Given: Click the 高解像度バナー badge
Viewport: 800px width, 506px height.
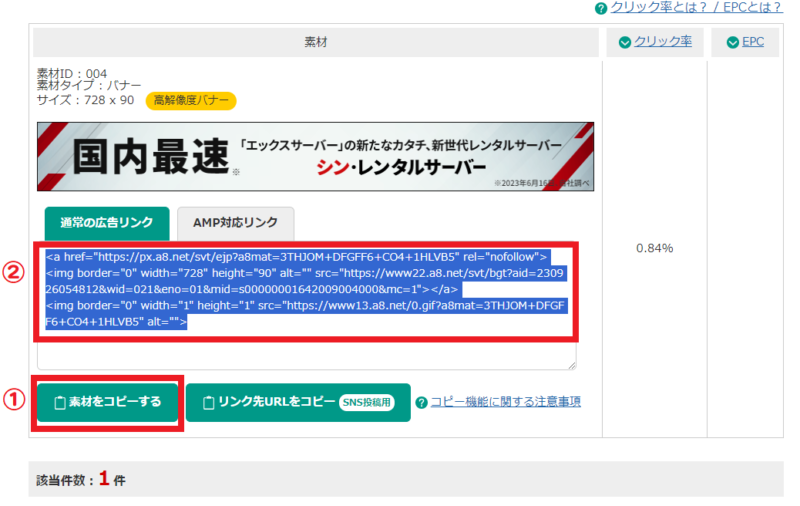Looking at the screenshot, I should (191, 100).
